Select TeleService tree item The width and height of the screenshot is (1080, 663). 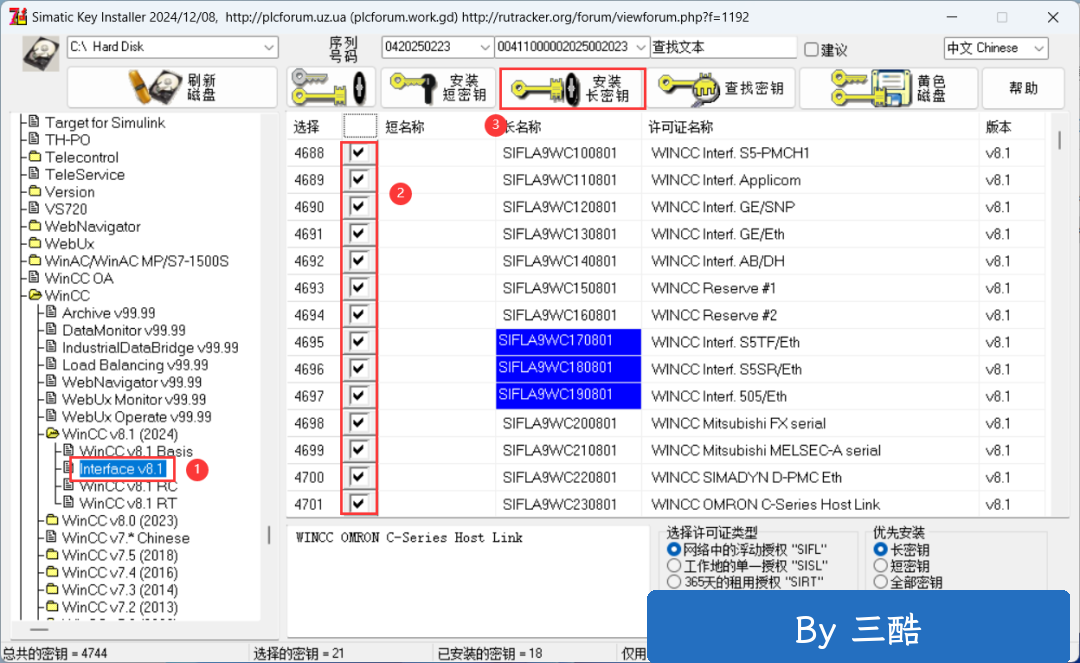pyautogui.click(x=85, y=175)
